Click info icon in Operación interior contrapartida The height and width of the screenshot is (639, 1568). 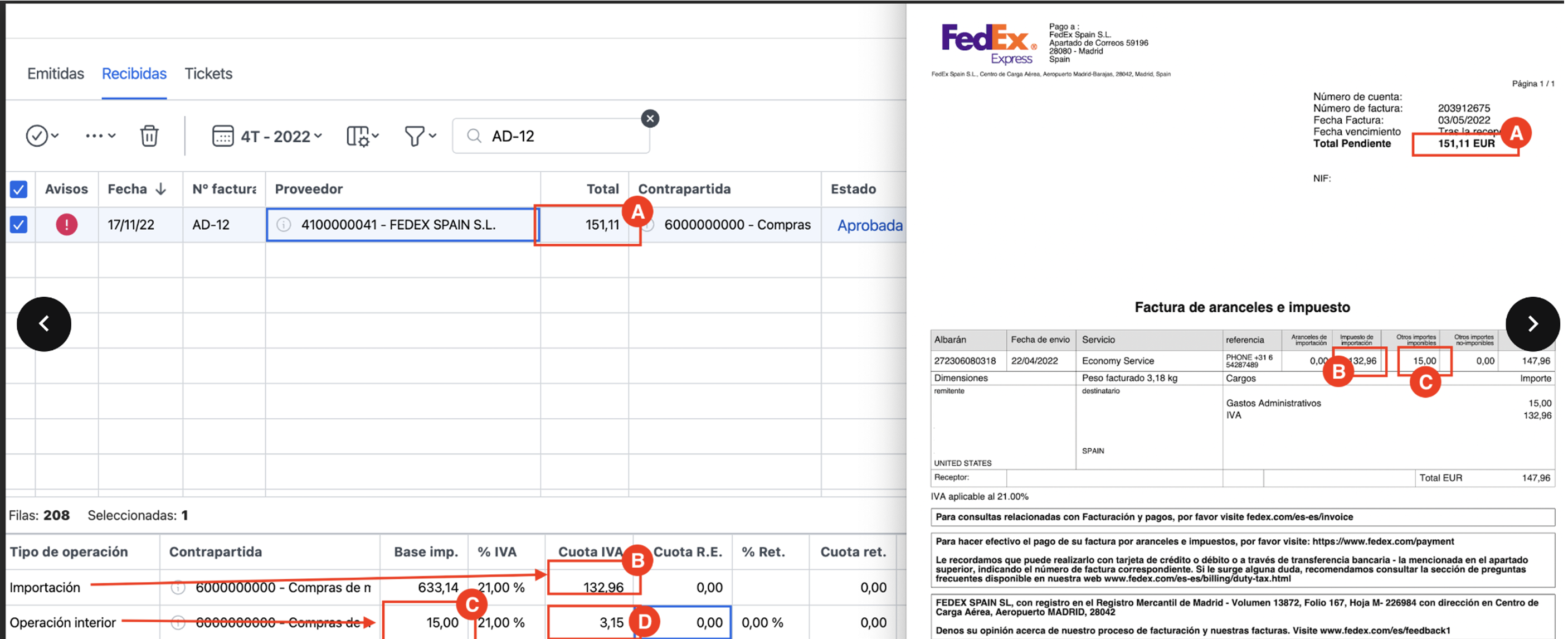tap(178, 623)
